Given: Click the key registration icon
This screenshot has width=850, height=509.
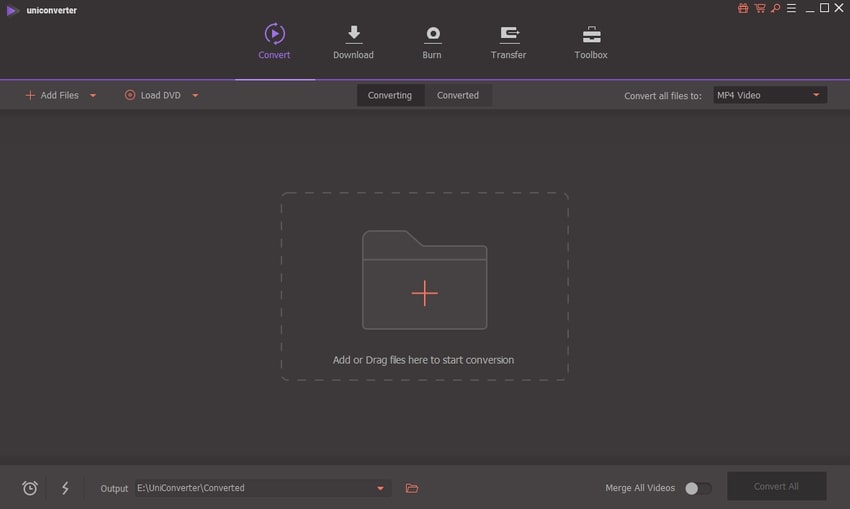Looking at the screenshot, I should point(775,9).
